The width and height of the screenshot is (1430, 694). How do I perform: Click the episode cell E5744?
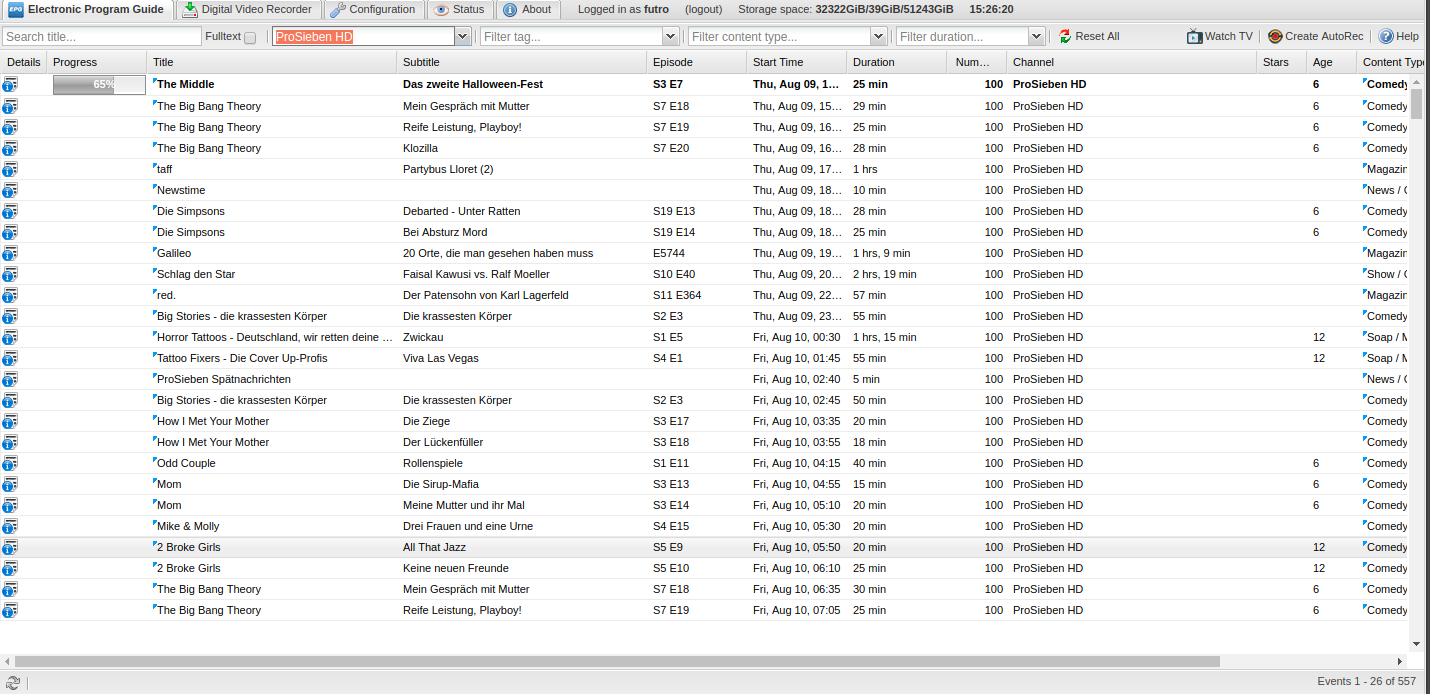(x=669, y=253)
